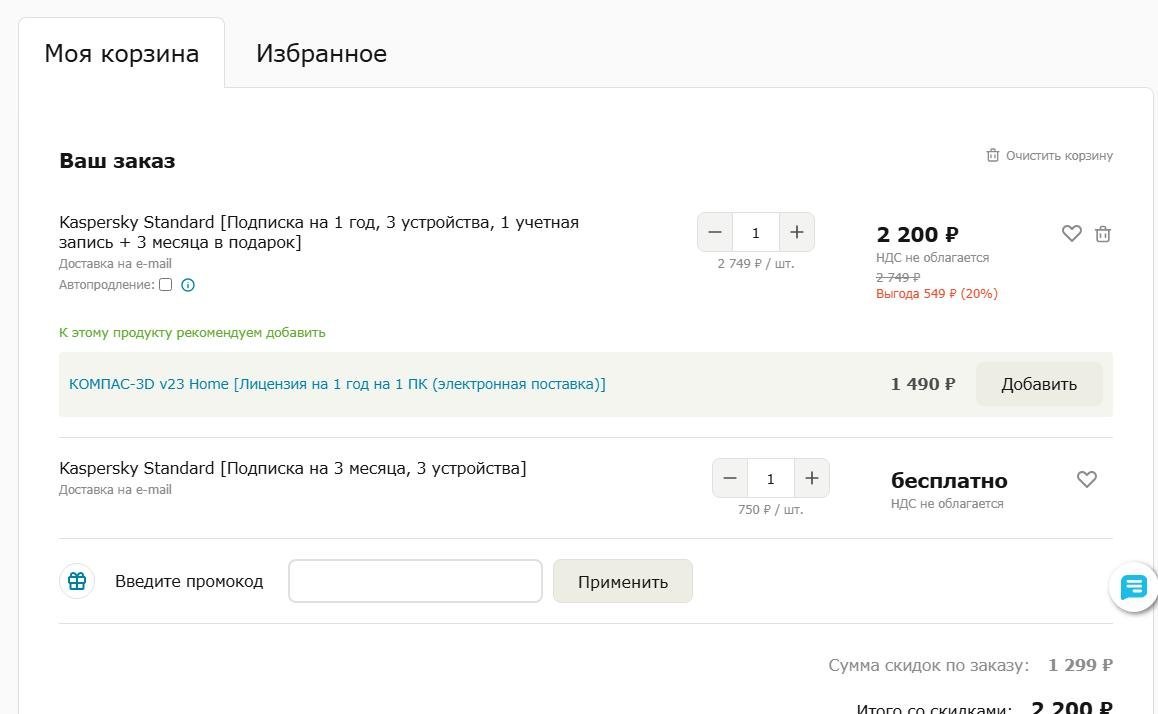Click quantity field of yearly Kaspersky subscription
Viewport: 1158px width, 714px height.
(x=756, y=232)
